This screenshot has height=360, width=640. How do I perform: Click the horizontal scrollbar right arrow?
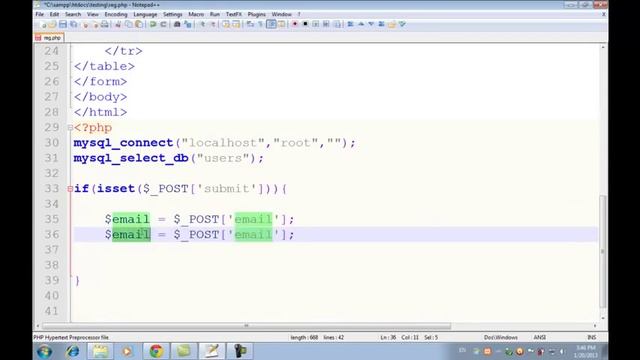tap(595, 326)
